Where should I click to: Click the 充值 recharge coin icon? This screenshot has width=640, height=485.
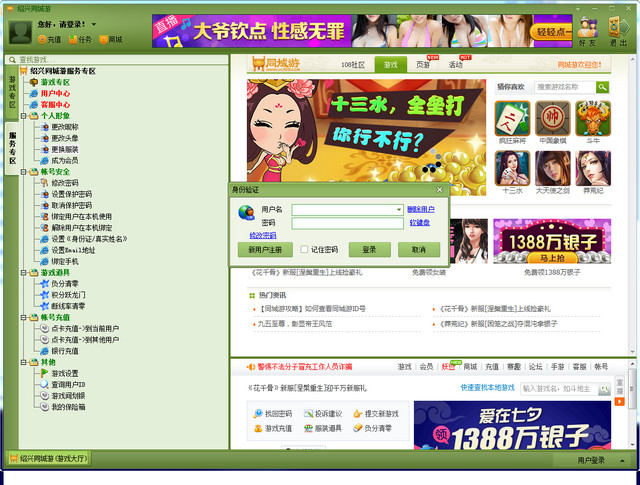pyautogui.click(x=42, y=39)
